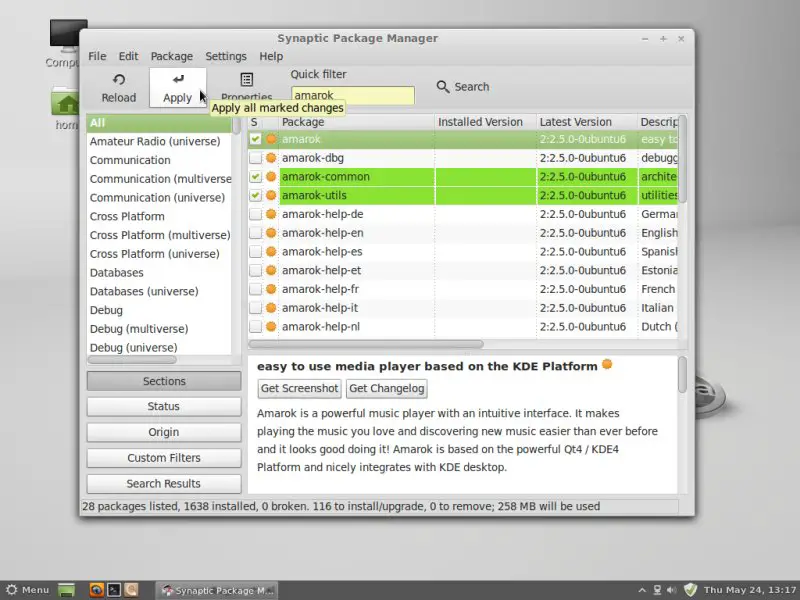Open the show-desktop icon in taskbar
This screenshot has width=800, height=600.
point(66,590)
